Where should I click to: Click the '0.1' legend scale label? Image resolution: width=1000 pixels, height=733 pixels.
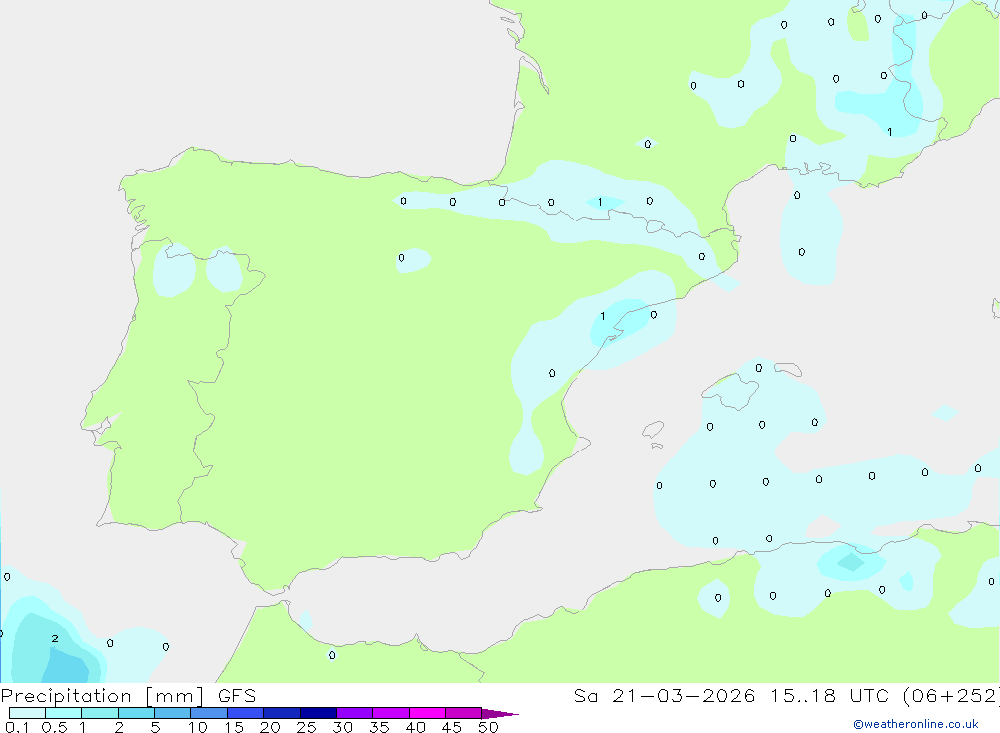[x=17, y=727]
